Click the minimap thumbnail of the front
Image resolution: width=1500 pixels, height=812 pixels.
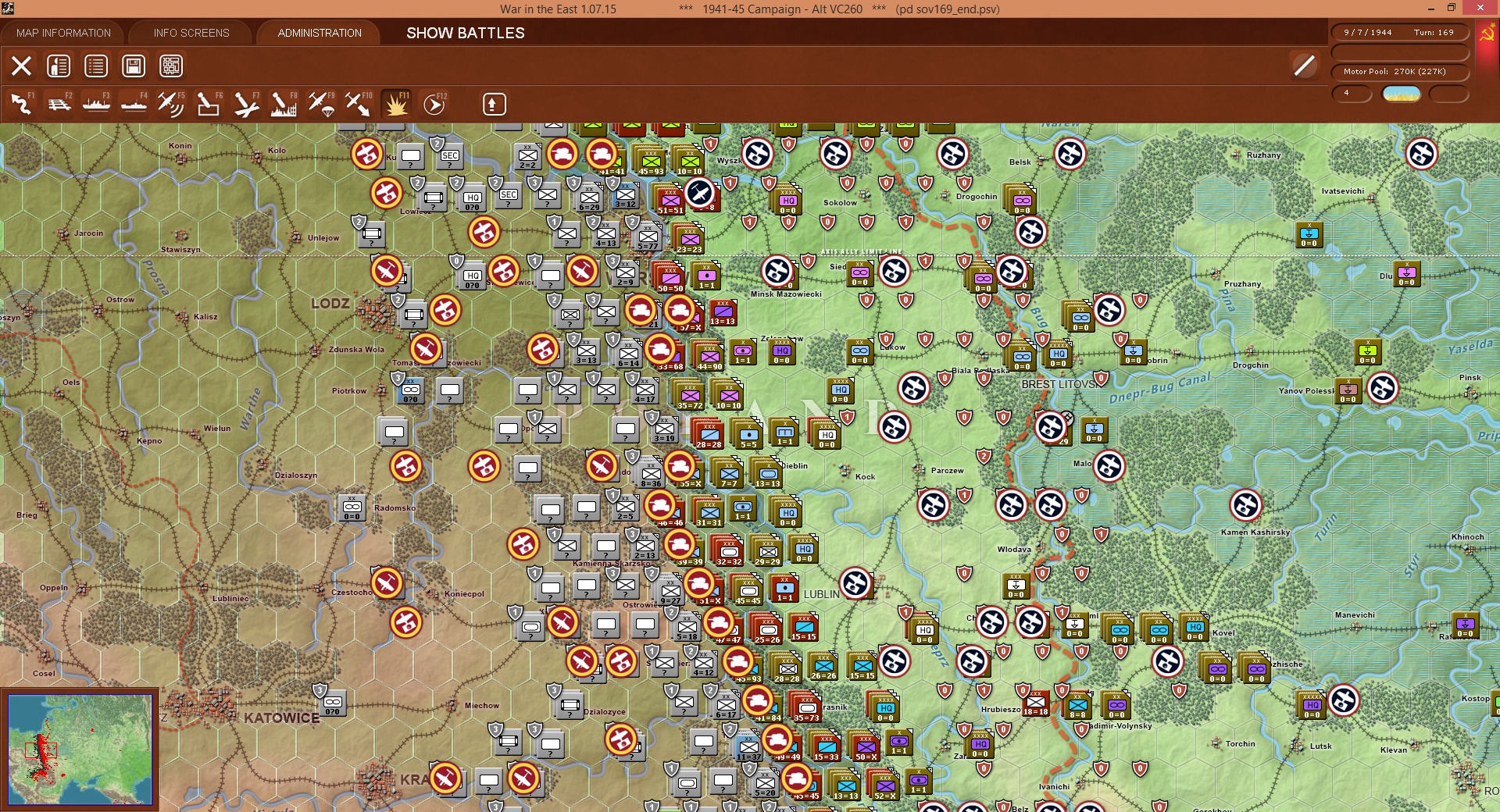(80, 750)
